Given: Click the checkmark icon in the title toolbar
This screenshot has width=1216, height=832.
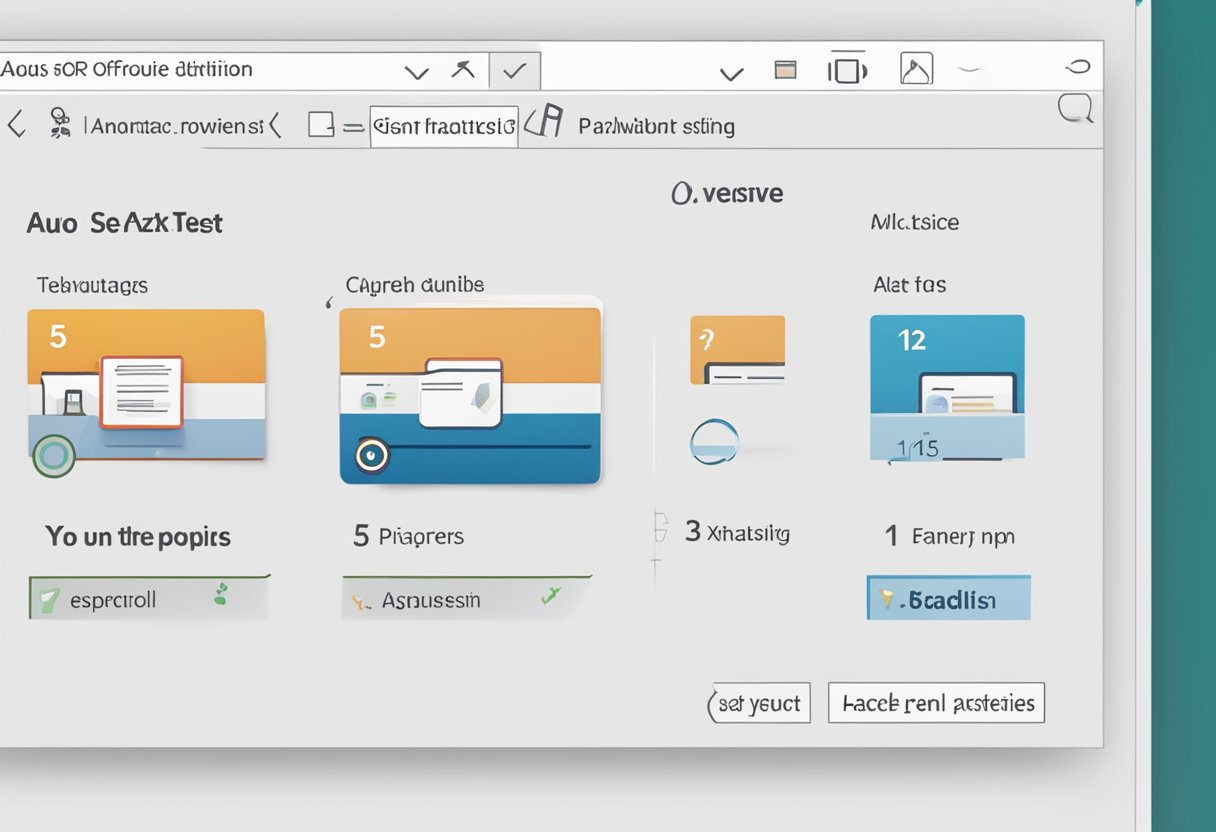Looking at the screenshot, I should (x=514, y=70).
